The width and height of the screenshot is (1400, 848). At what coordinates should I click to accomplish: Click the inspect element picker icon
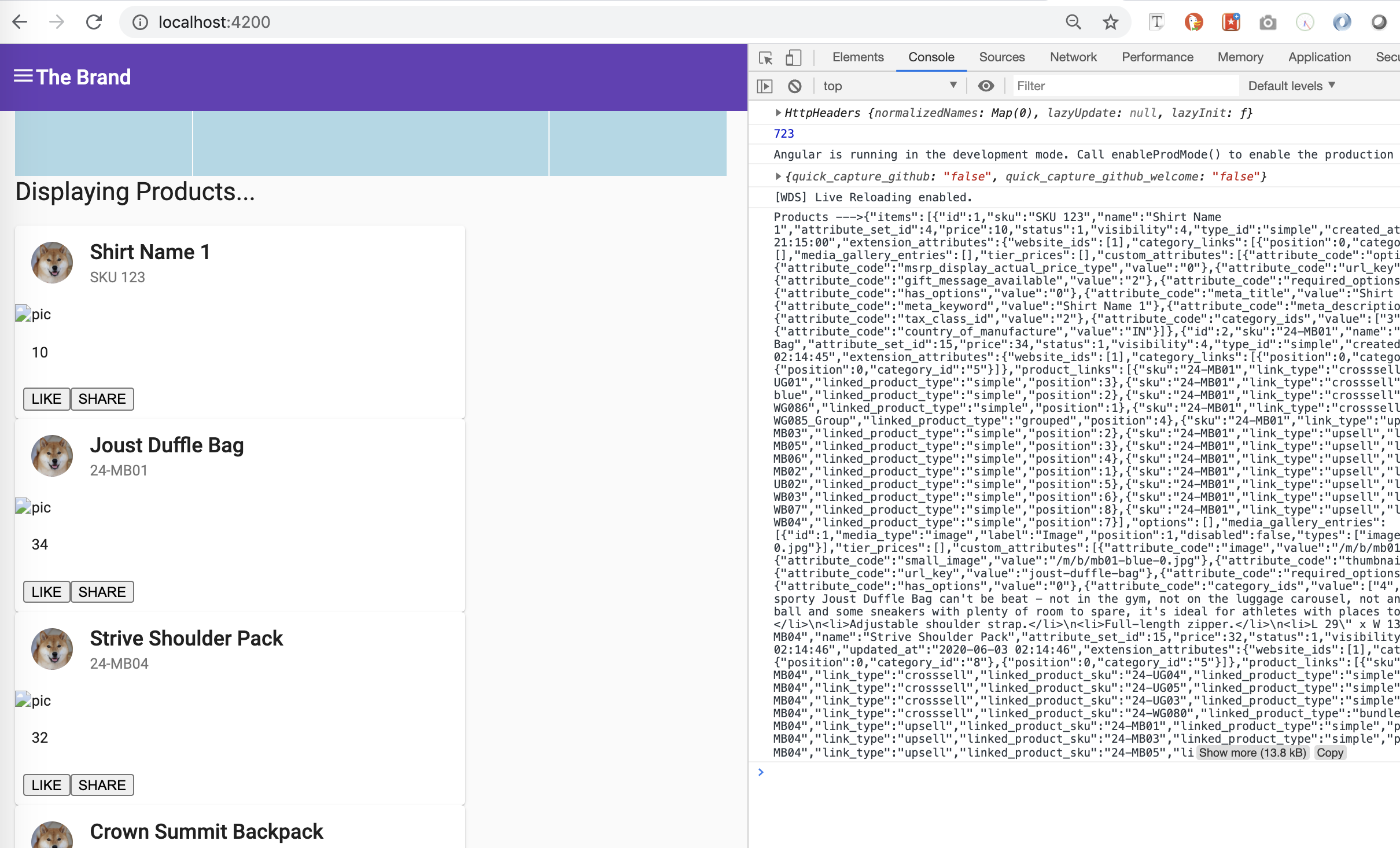click(766, 58)
